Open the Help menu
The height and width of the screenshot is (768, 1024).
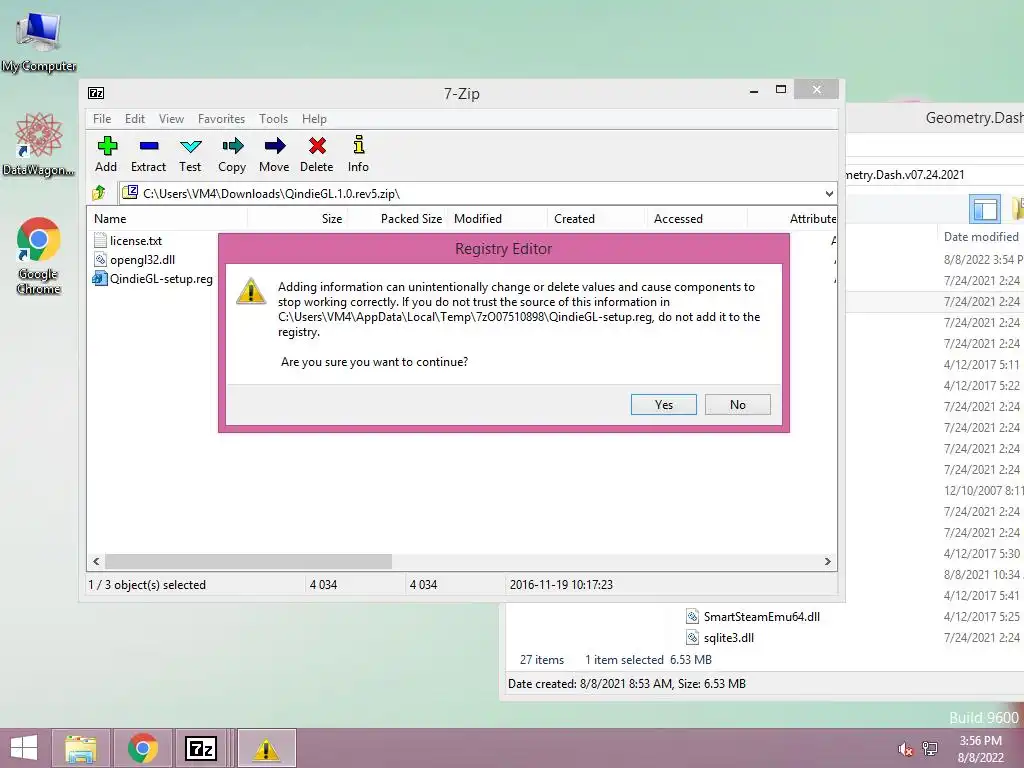[x=314, y=119]
